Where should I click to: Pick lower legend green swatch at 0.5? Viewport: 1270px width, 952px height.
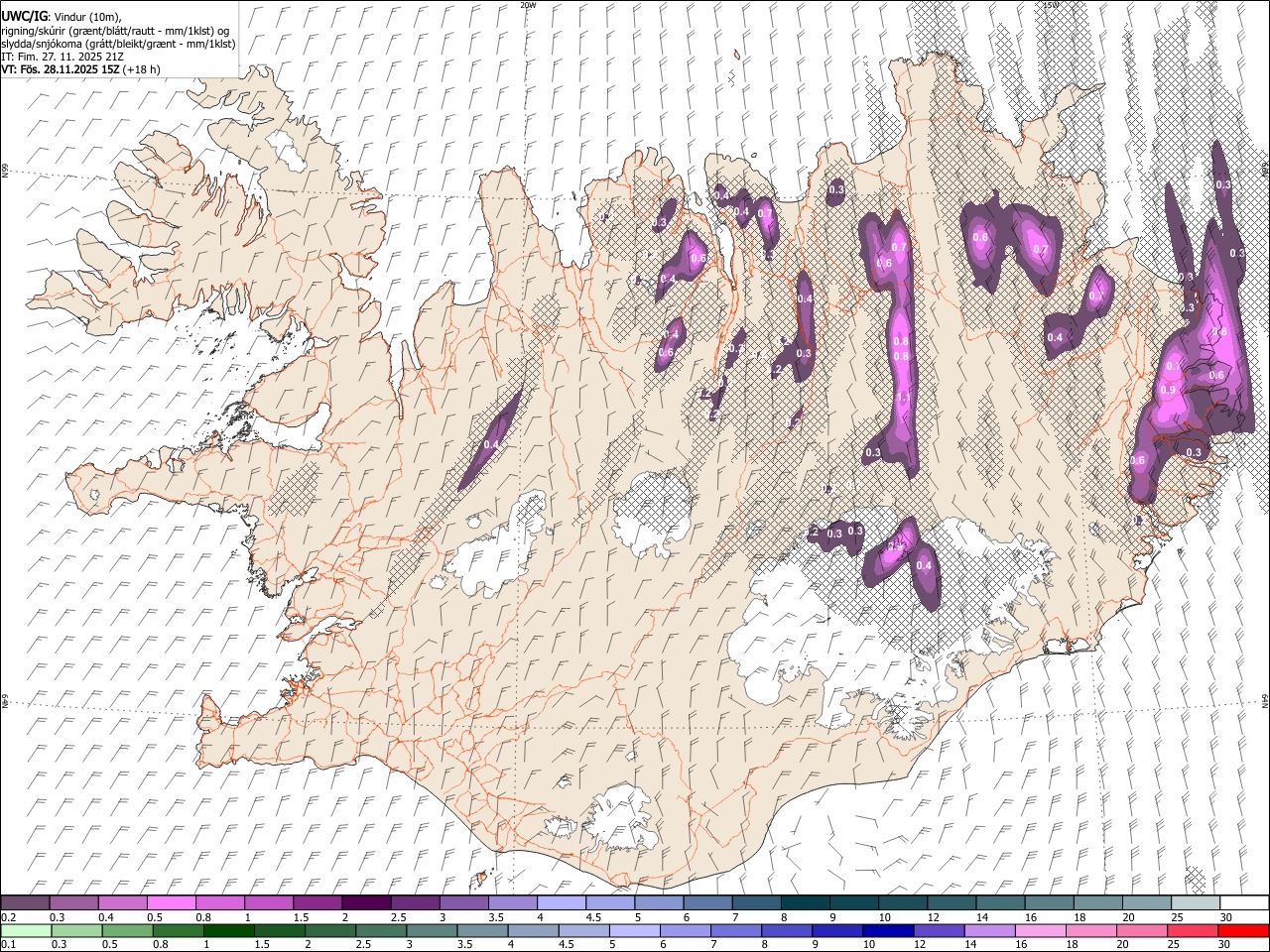click(127, 930)
